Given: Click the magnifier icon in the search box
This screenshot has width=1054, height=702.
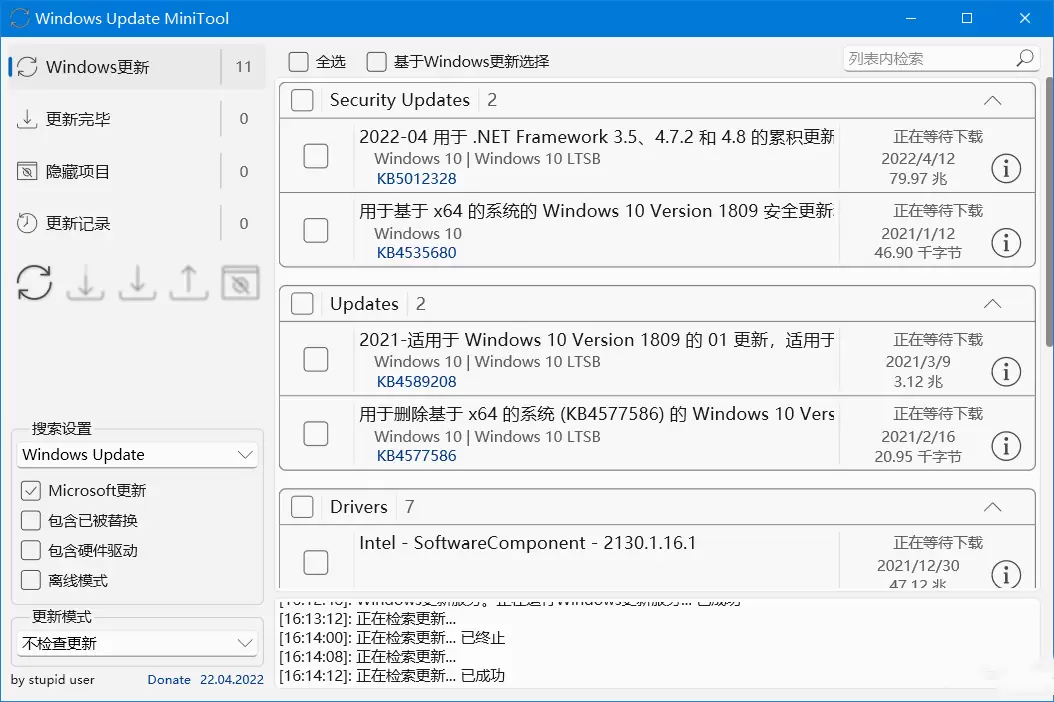Looking at the screenshot, I should point(1024,58).
